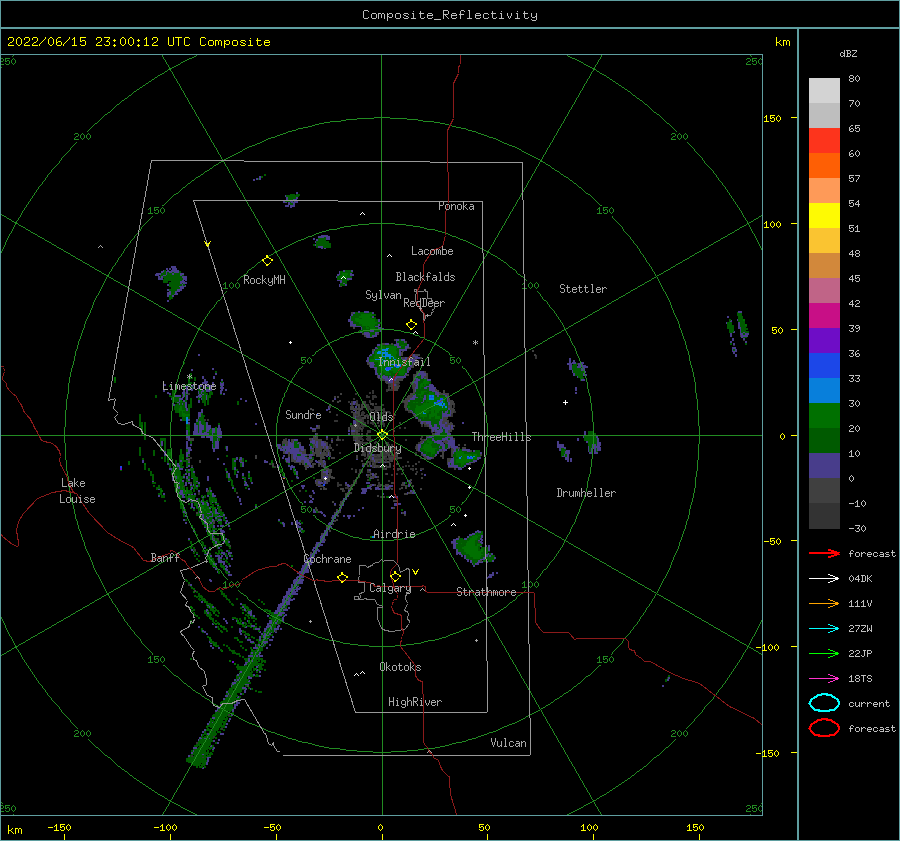Click the Composite_Reflectivity title text
Image resolution: width=900 pixels, height=841 pixels.
point(450,15)
